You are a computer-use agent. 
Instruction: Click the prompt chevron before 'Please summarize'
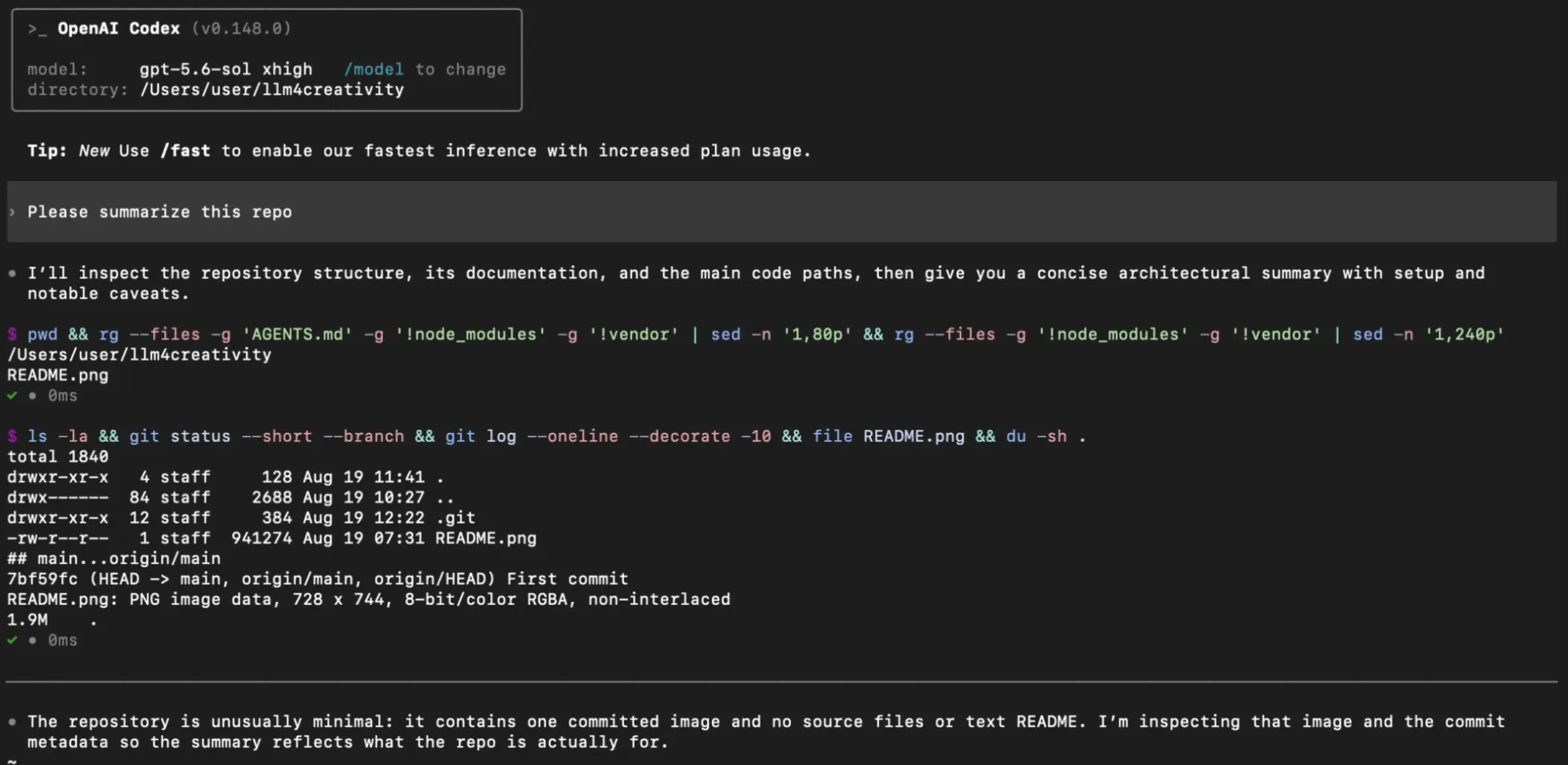pyautogui.click(x=13, y=212)
